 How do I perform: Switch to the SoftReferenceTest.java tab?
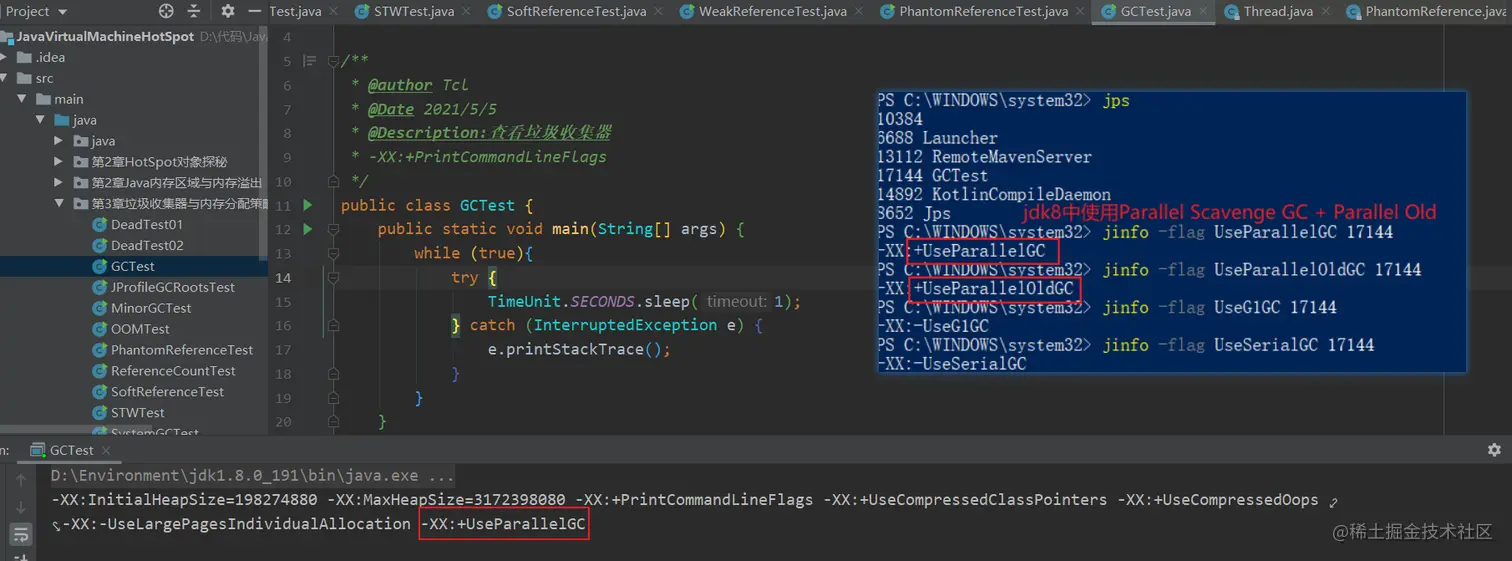pos(576,12)
